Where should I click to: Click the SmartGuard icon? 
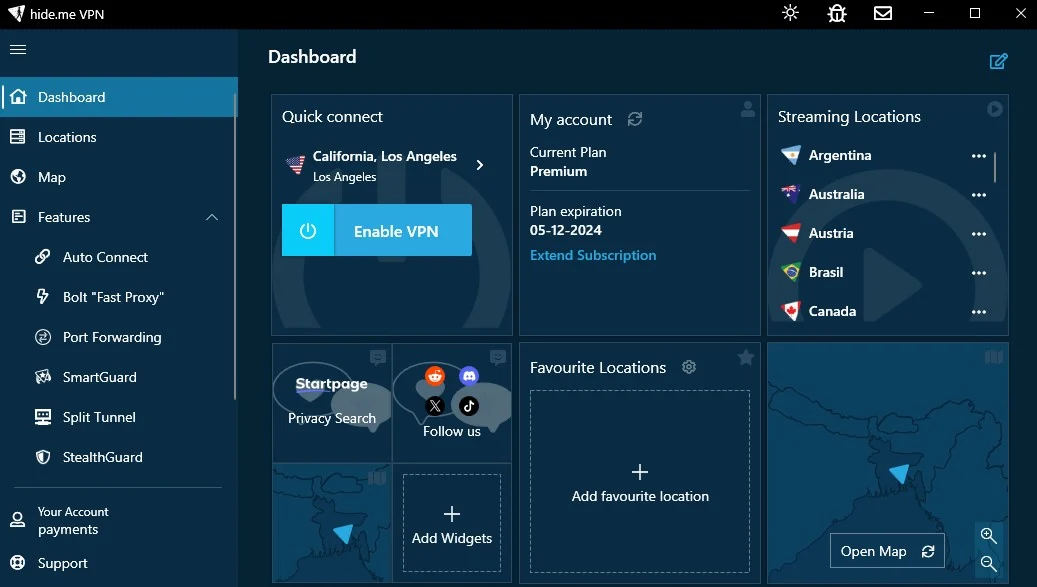[43, 377]
